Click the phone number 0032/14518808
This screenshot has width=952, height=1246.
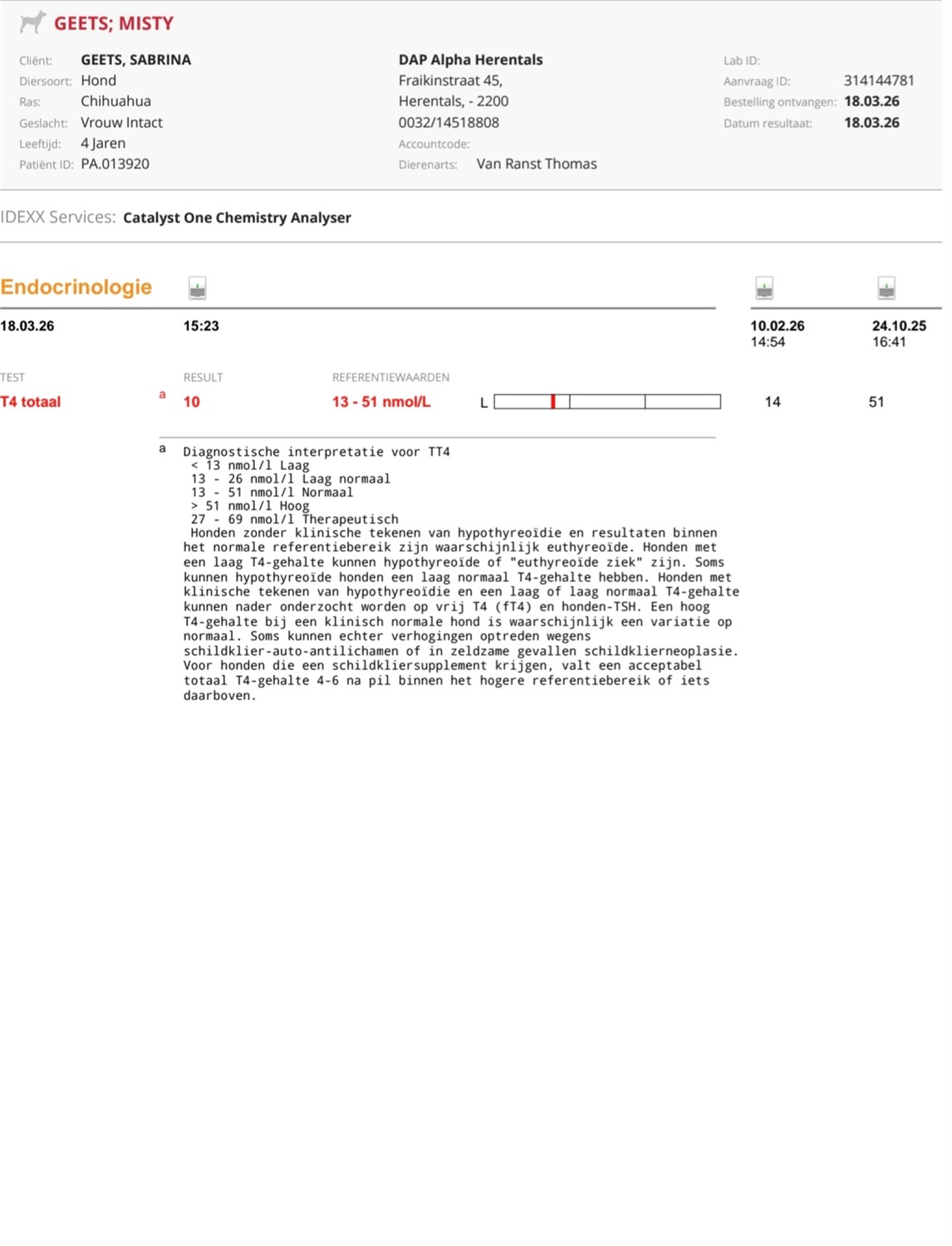(449, 122)
